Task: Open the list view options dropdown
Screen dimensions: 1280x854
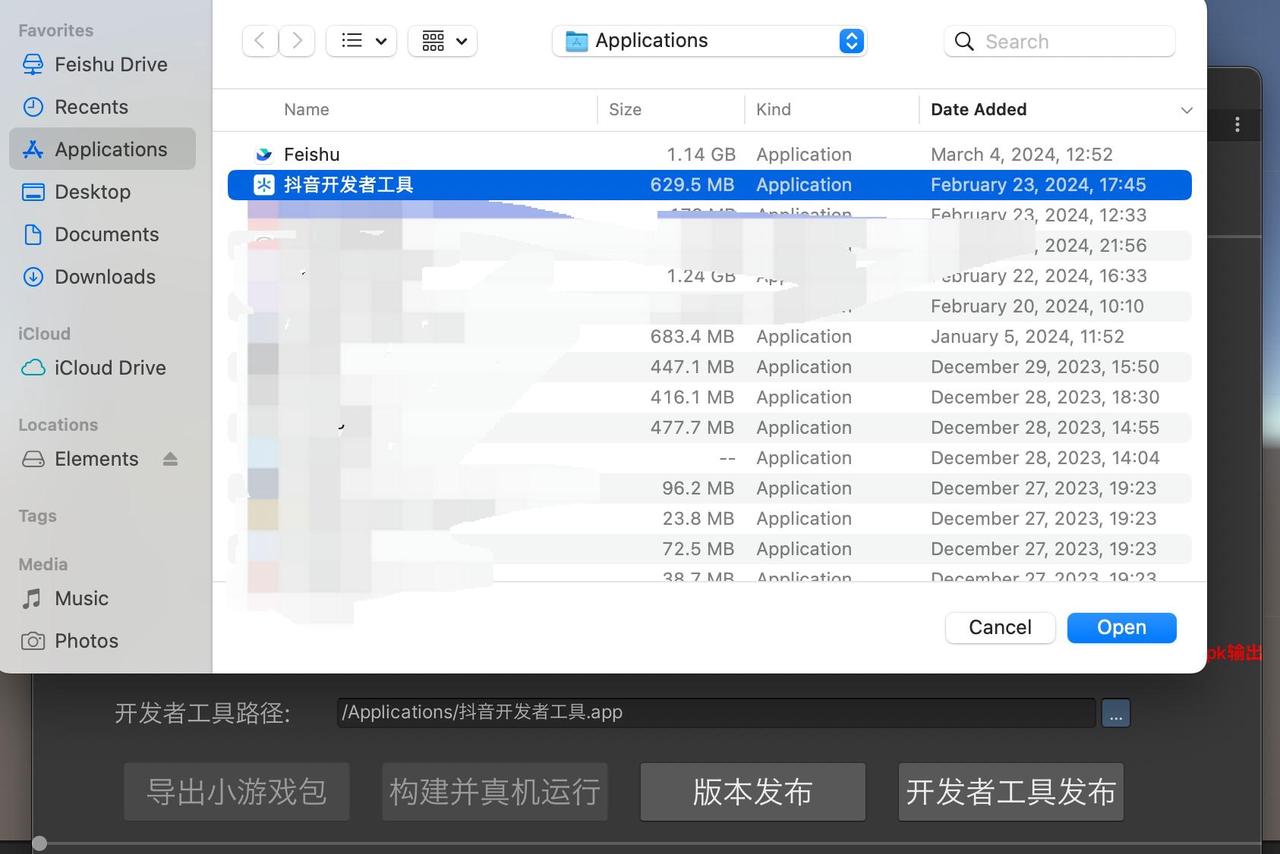Action: (362, 41)
